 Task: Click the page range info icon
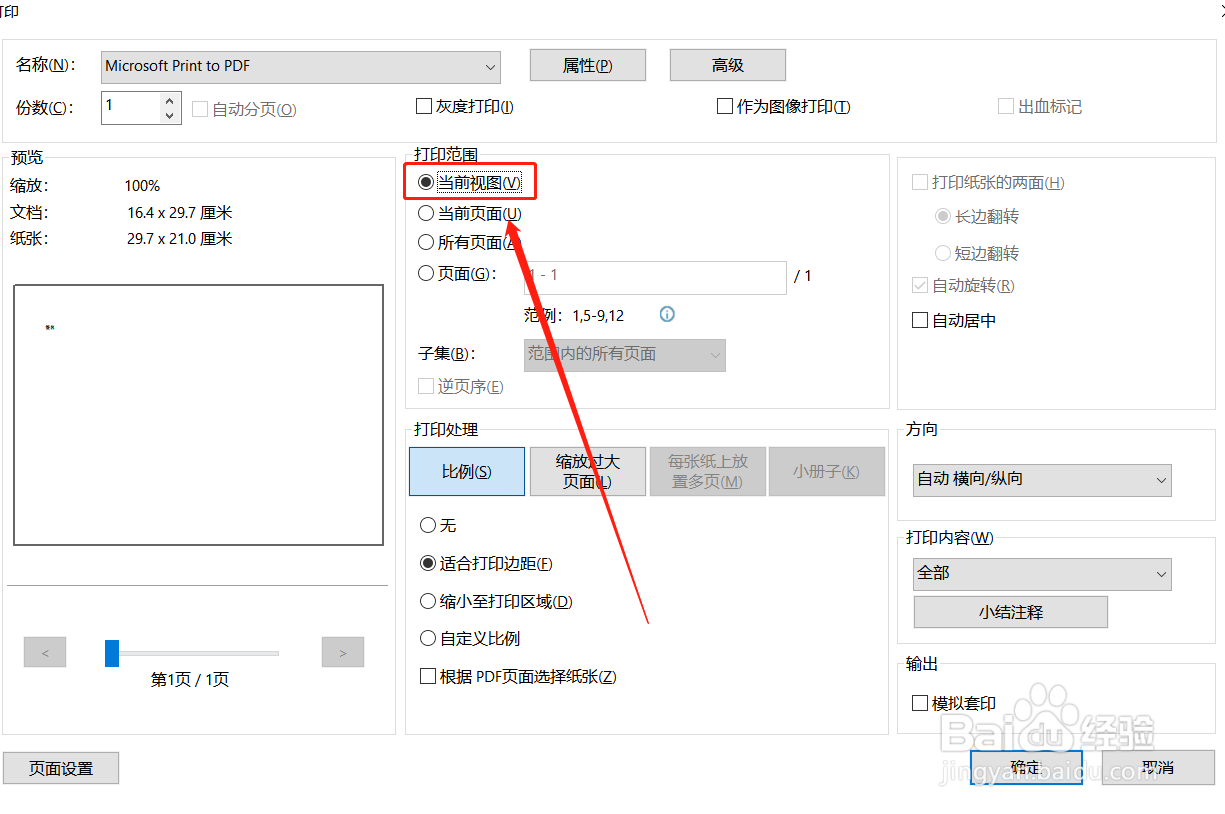click(x=666, y=314)
